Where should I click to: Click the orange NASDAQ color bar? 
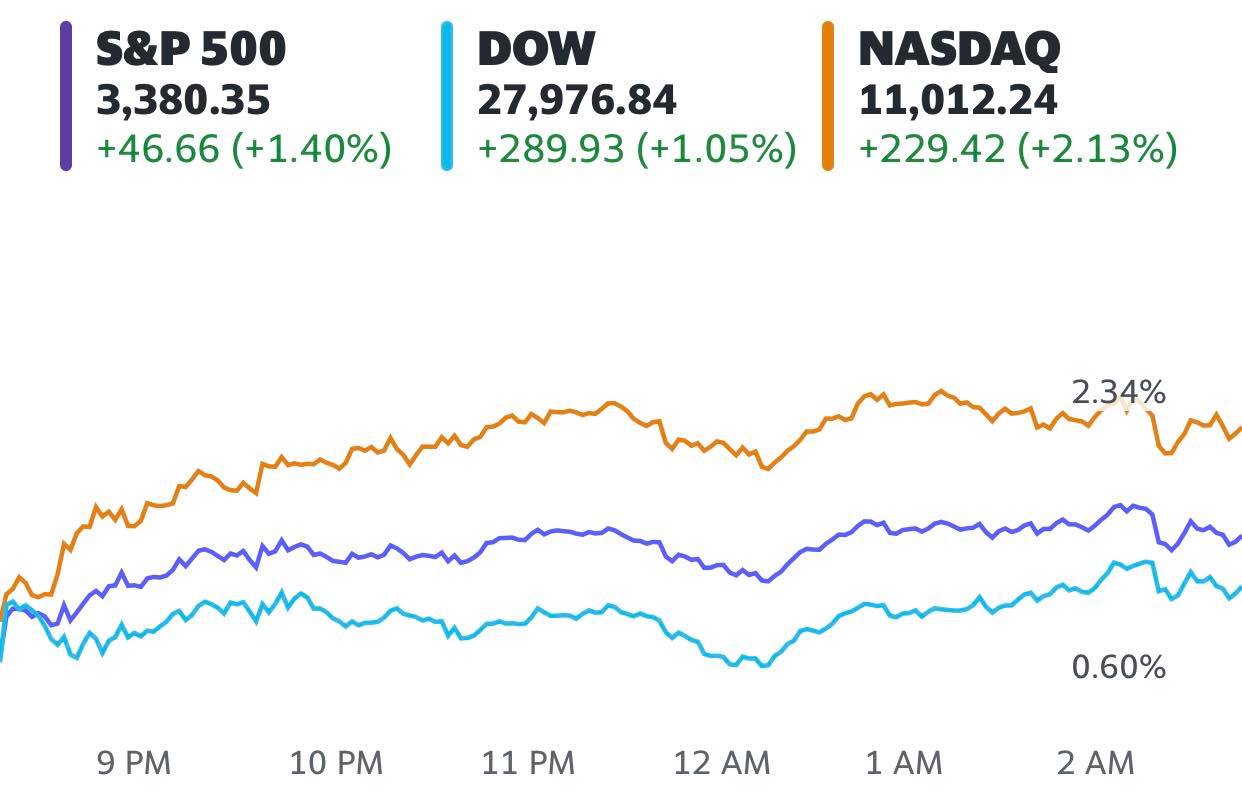[828, 97]
